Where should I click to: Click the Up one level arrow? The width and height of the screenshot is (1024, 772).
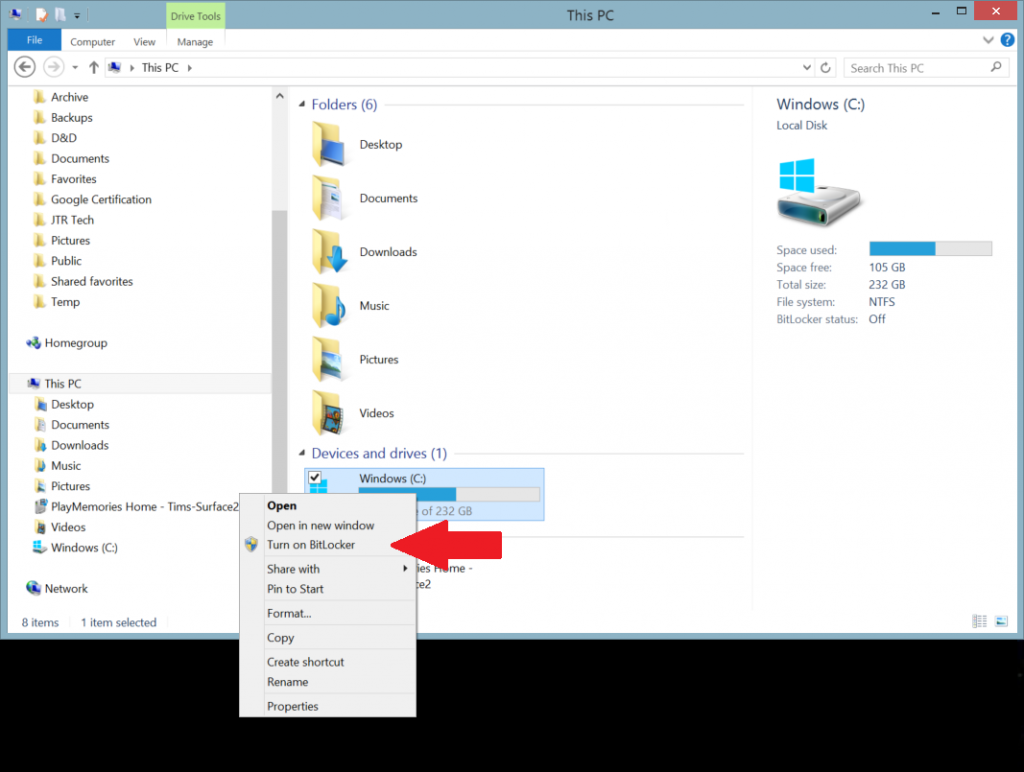point(94,67)
